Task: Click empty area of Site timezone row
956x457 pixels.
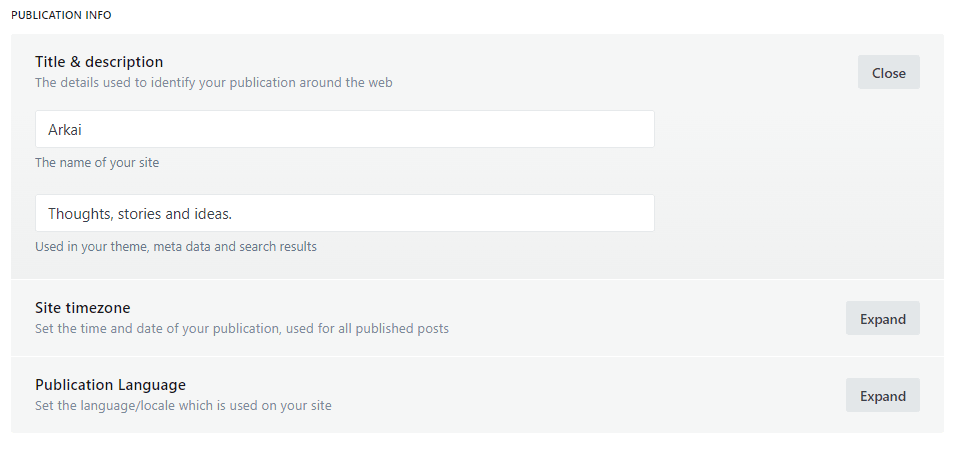Action: (x=650, y=318)
